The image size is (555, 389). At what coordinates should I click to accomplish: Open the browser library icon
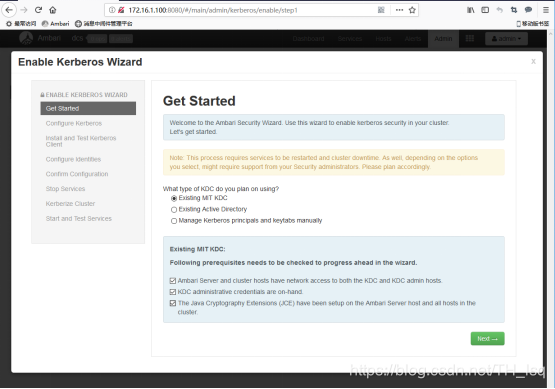click(471, 10)
